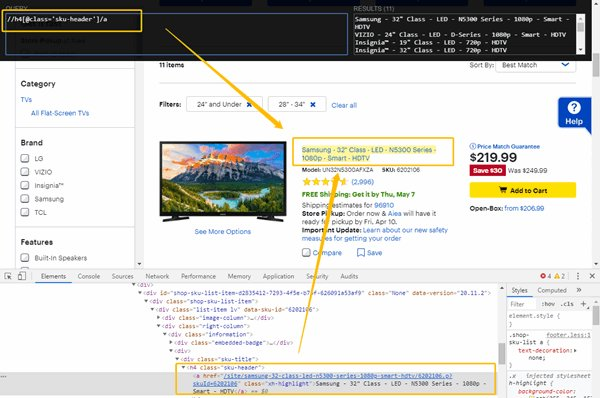Screen dimensions: 600x398
Task: Click the Save bookmark icon
Action: click(x=360, y=253)
